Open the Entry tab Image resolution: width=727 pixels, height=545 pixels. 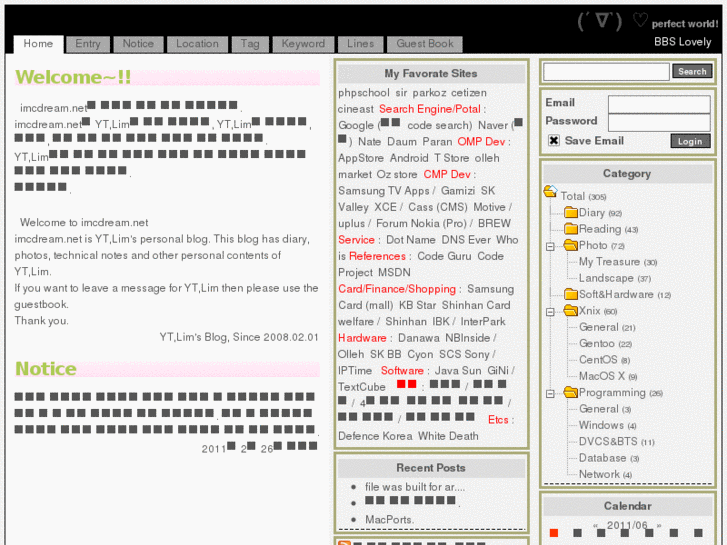coord(88,44)
